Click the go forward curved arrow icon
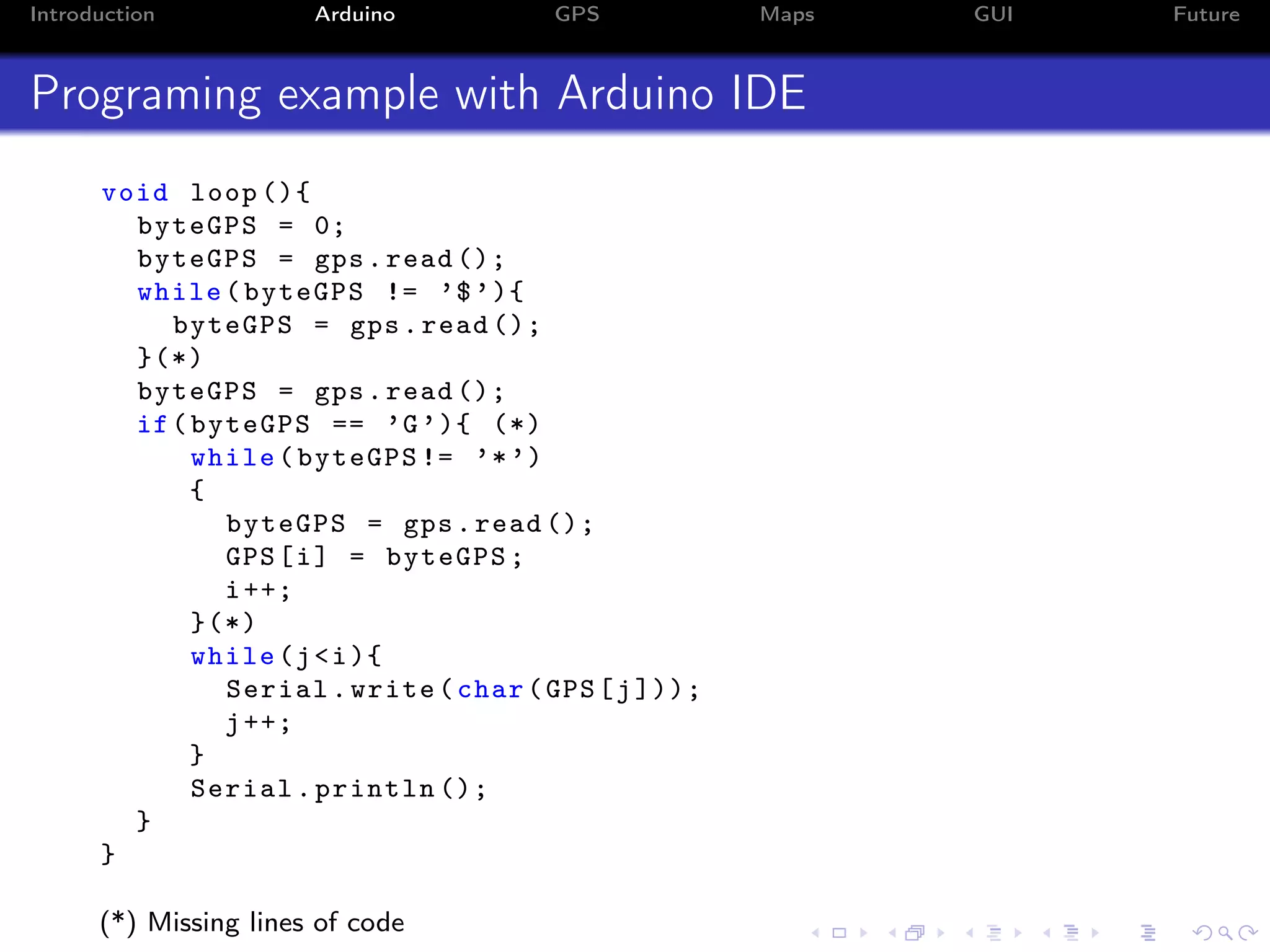Viewport: 1270px width, 952px height. tap(1248, 933)
